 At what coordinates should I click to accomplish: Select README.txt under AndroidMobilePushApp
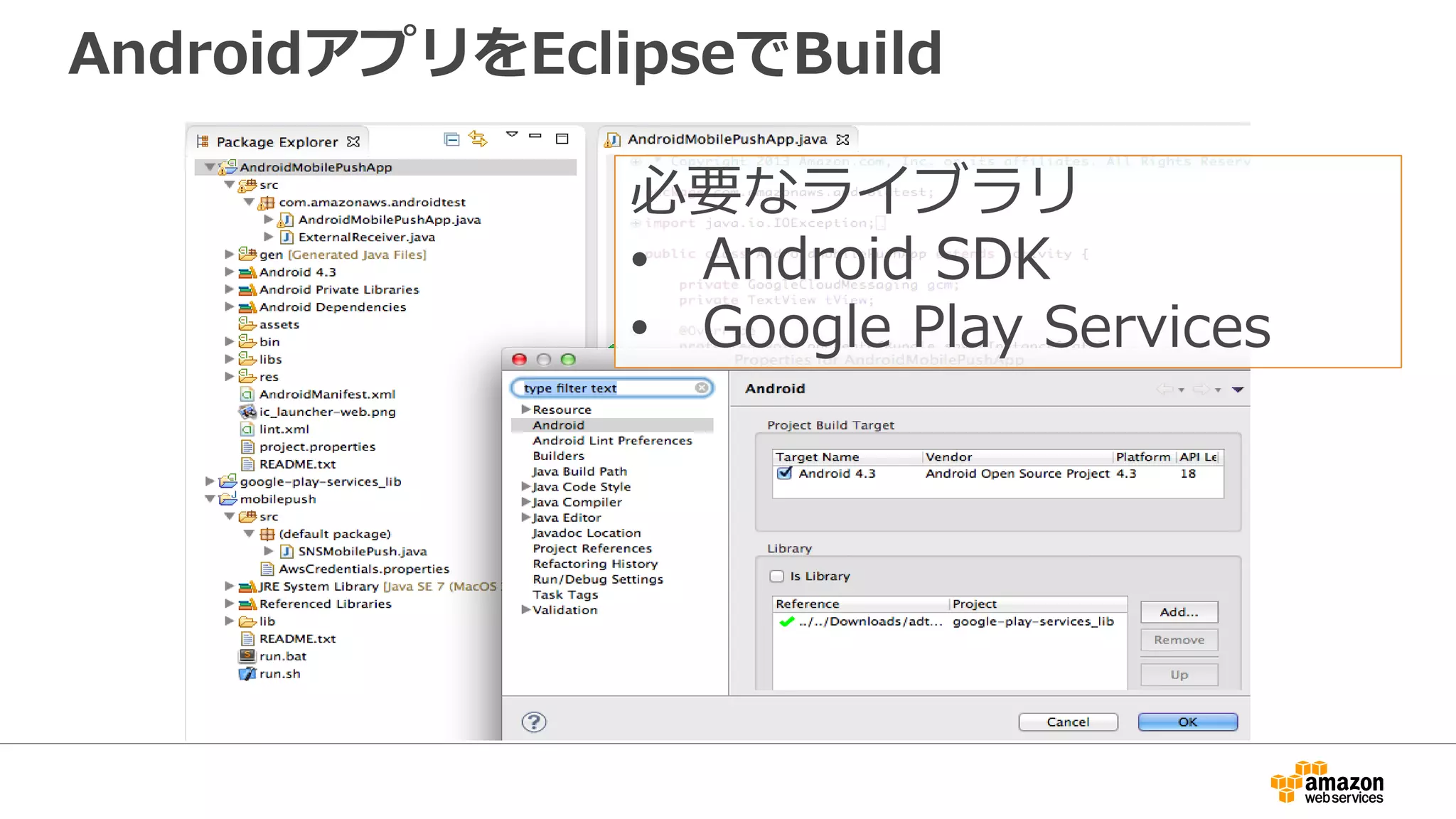(297, 464)
